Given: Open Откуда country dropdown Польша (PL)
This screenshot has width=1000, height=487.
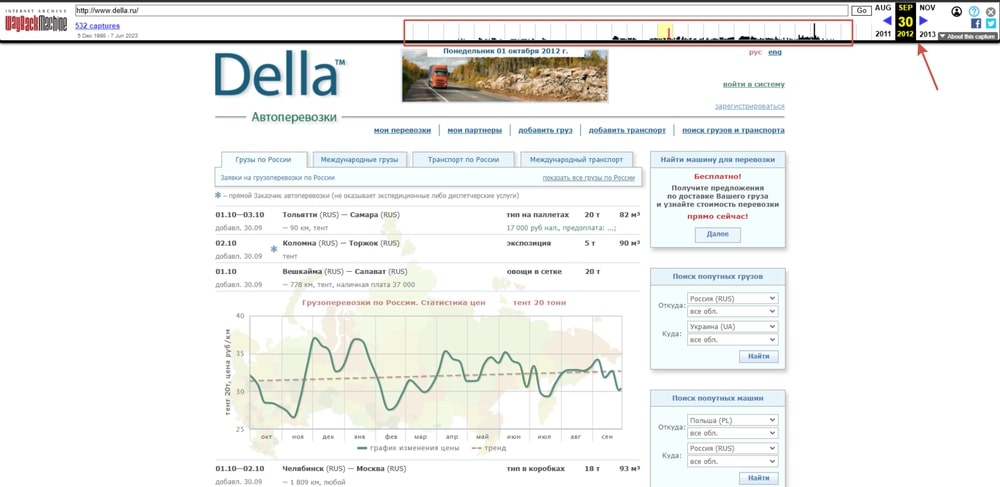Looking at the screenshot, I should [733, 420].
